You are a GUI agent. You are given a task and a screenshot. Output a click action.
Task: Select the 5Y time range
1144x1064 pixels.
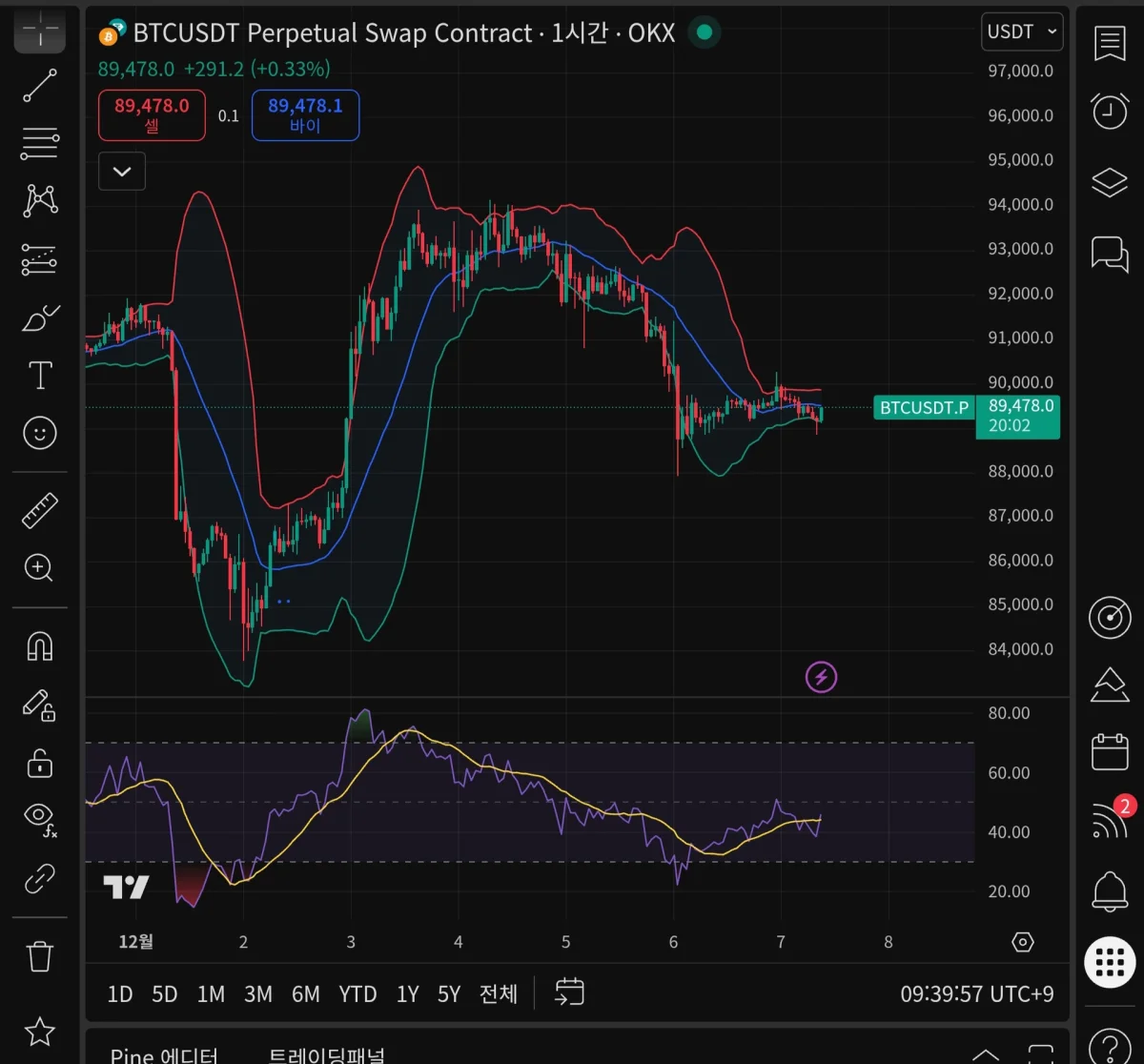449,994
